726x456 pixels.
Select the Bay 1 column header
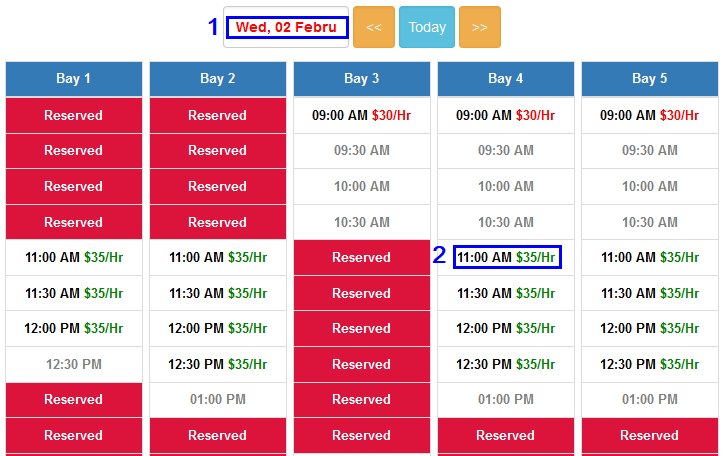coord(74,79)
